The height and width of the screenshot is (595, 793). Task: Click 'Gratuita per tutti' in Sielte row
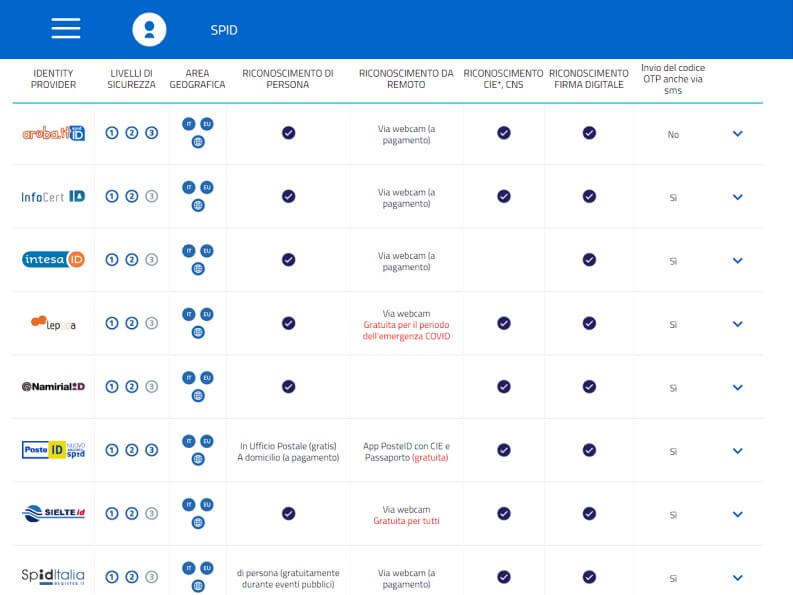[406, 521]
